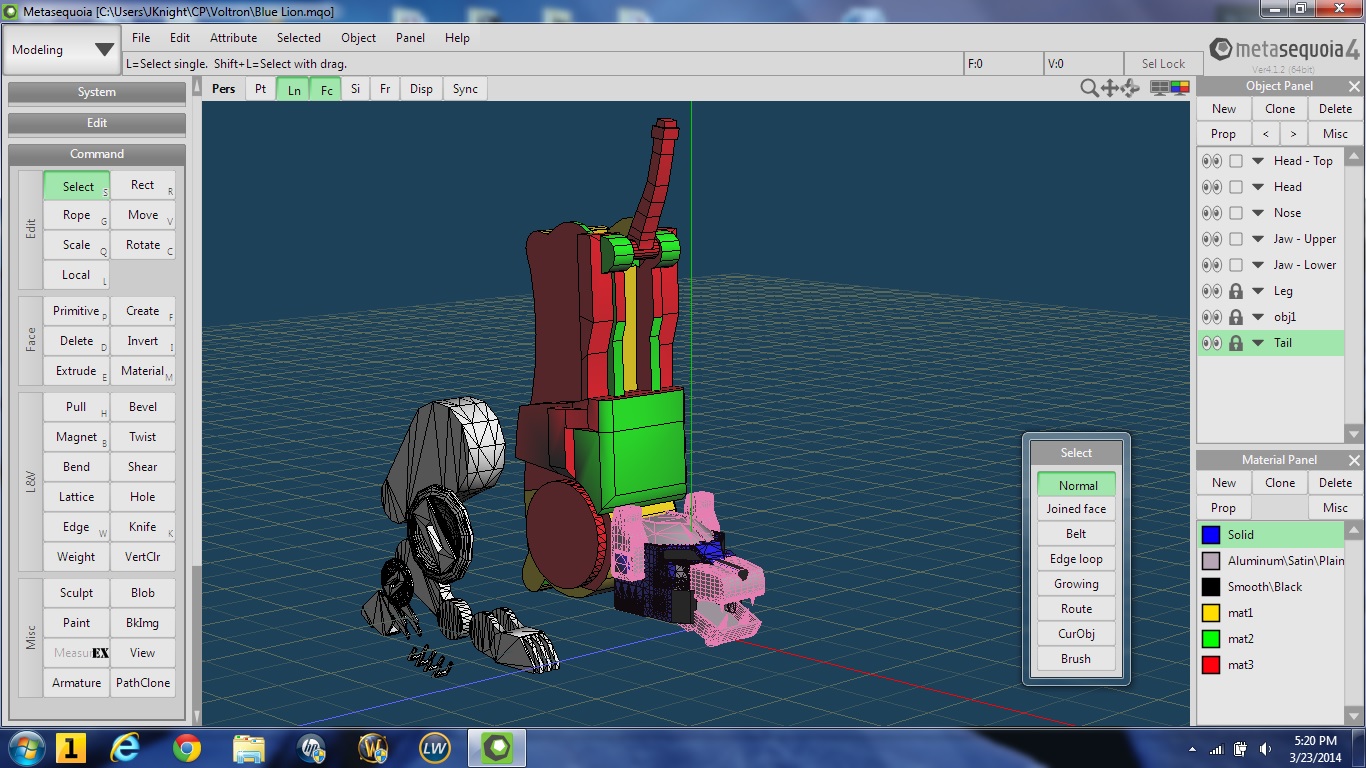
Task: Close the Object Panel
Action: 1354,86
